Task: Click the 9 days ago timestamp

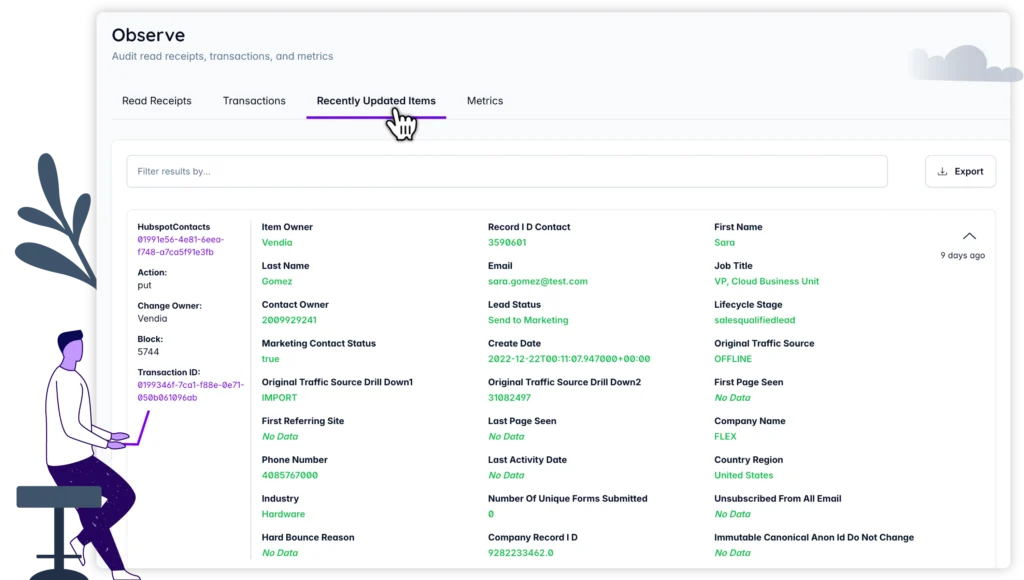Action: [x=962, y=256]
